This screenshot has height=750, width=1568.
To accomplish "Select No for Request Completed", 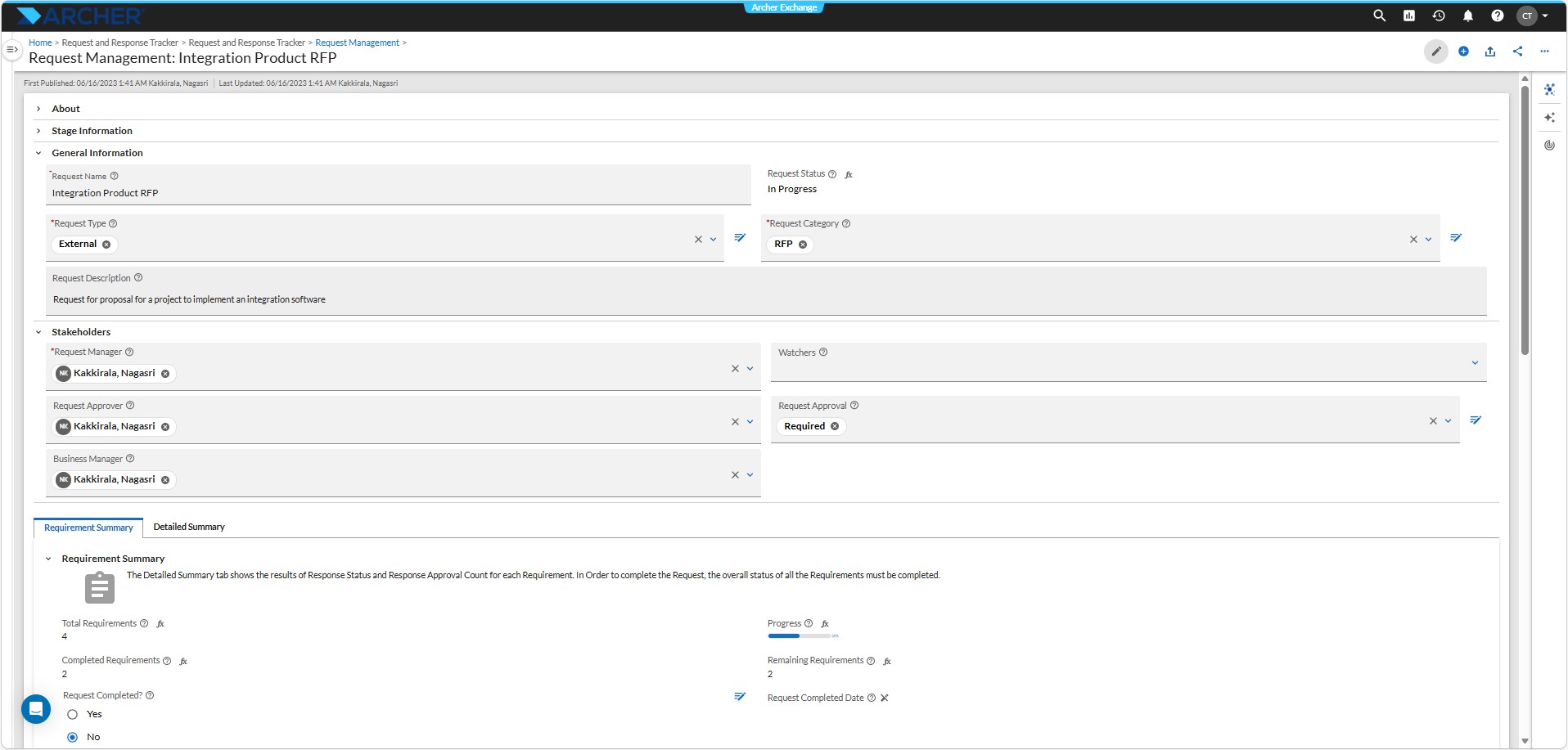I will tap(73, 738).
